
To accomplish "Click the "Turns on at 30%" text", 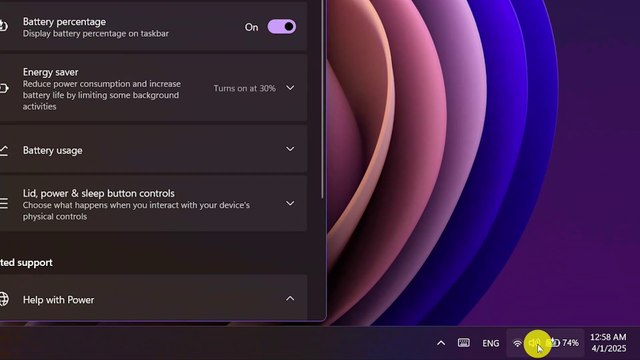I will [x=244, y=88].
